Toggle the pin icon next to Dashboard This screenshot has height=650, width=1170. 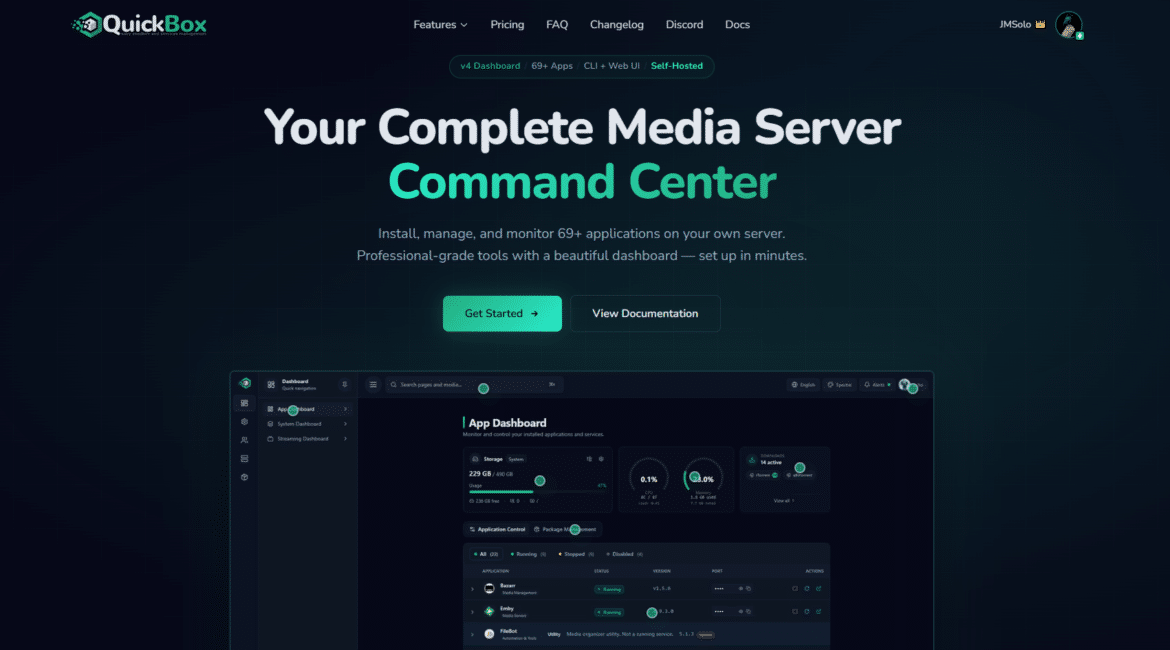(345, 384)
